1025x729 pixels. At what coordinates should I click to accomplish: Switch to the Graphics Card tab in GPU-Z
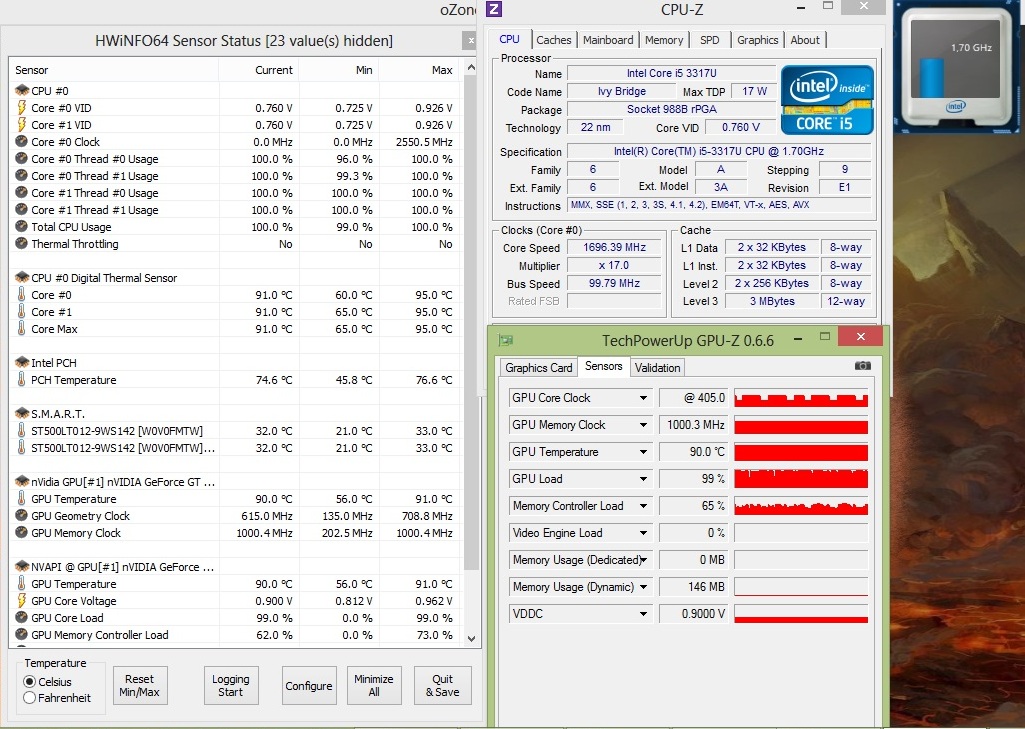pos(539,367)
